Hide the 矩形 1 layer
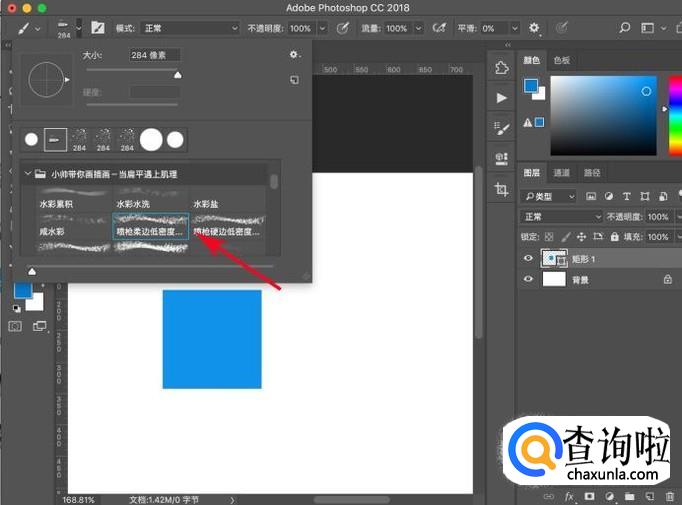The height and width of the screenshot is (505, 682). point(529,258)
